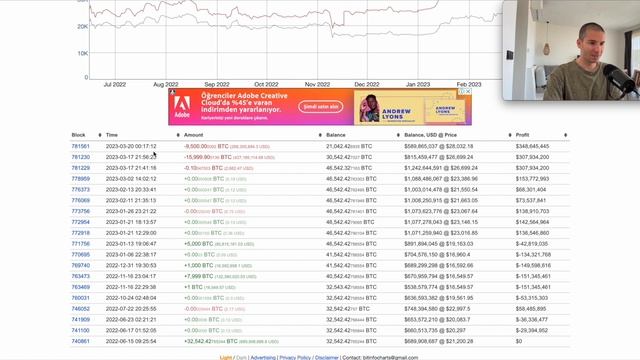Open block 770695 link
Screen dimensions: 640x360
[80, 255]
